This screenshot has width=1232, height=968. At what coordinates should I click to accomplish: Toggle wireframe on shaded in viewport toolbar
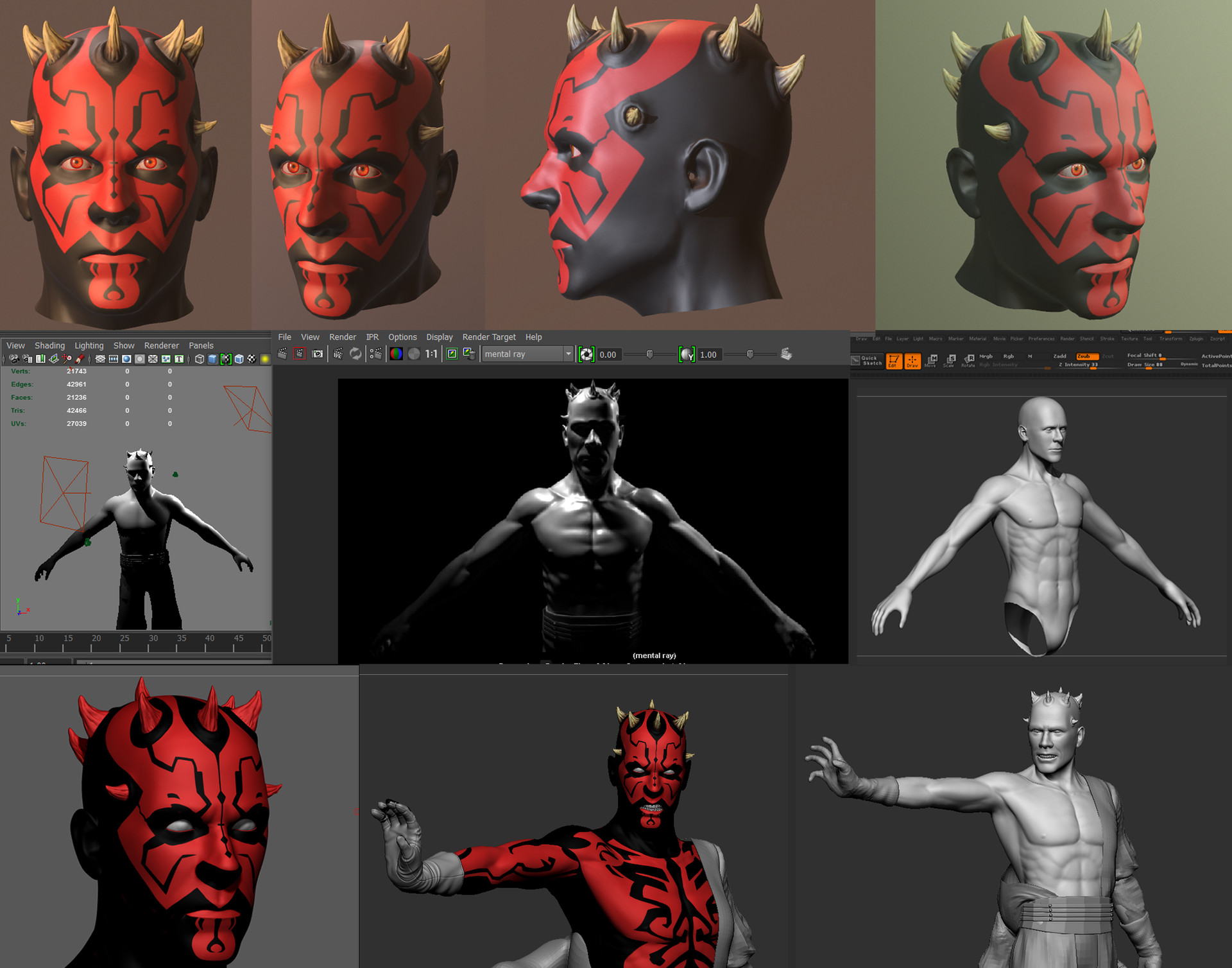[x=239, y=359]
